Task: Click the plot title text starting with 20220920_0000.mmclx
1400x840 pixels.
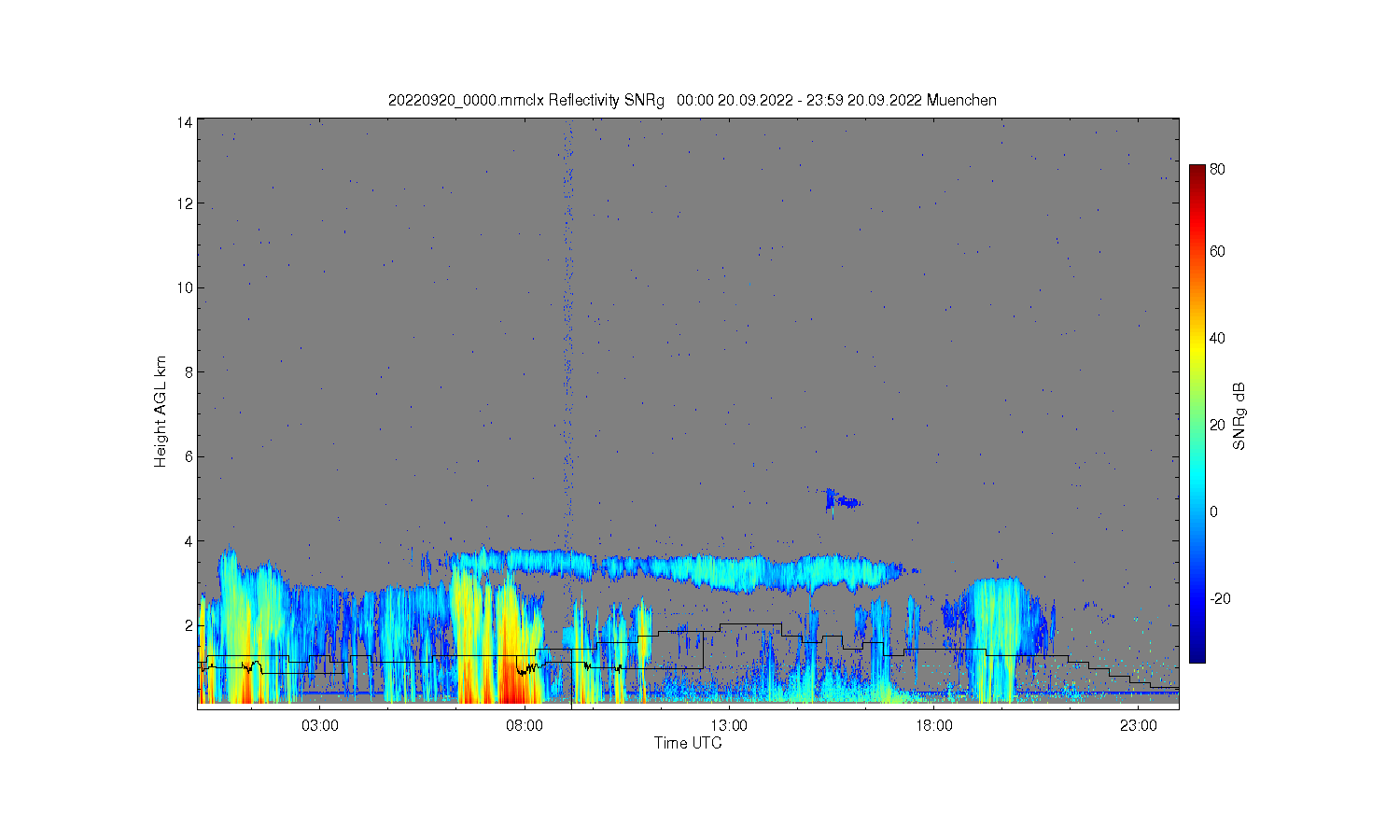Action: pos(692,100)
